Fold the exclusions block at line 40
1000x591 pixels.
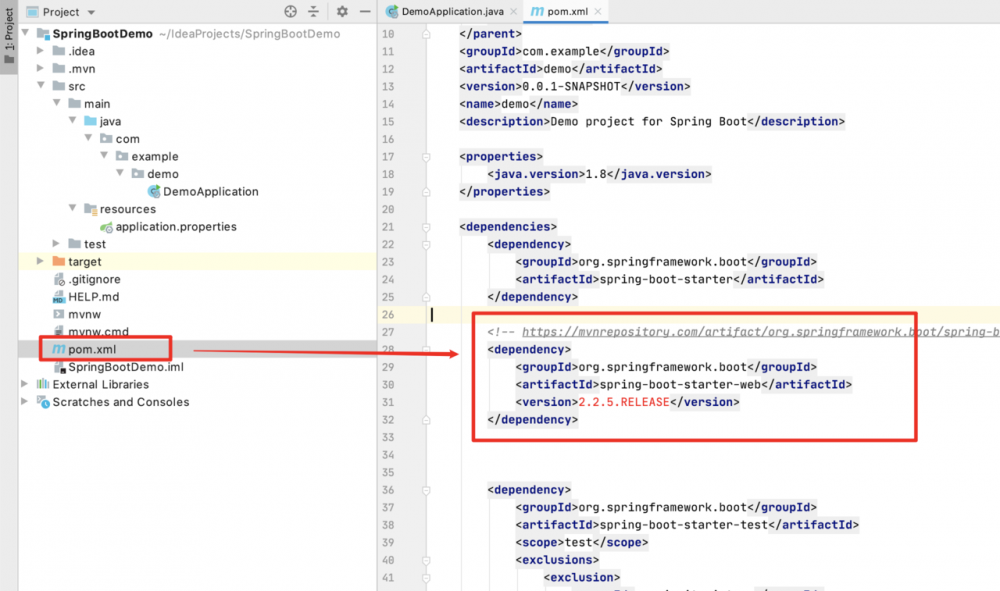(x=426, y=560)
